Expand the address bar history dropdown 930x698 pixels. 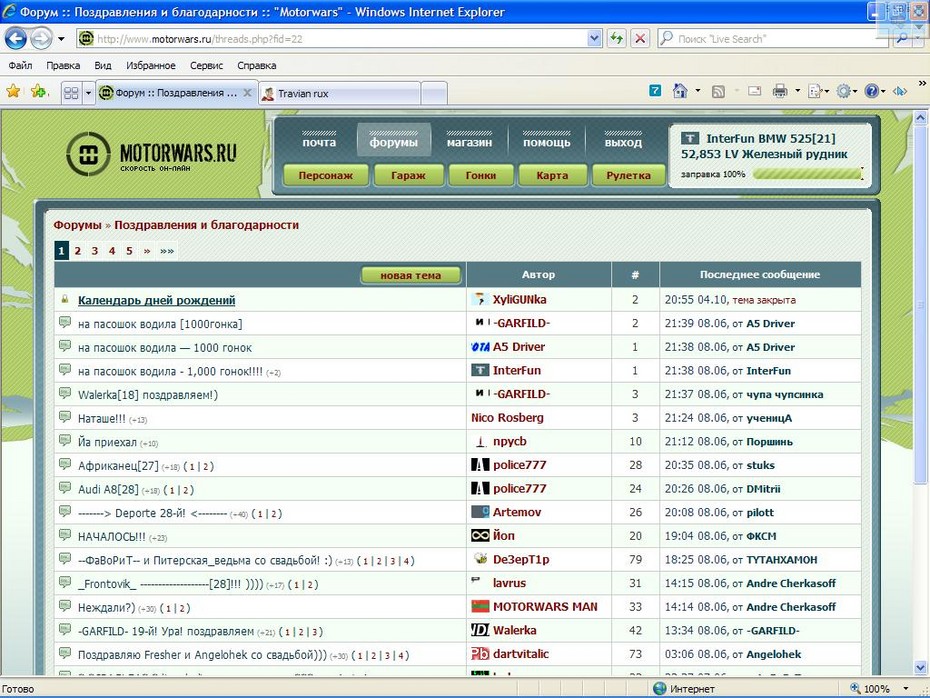click(594, 38)
